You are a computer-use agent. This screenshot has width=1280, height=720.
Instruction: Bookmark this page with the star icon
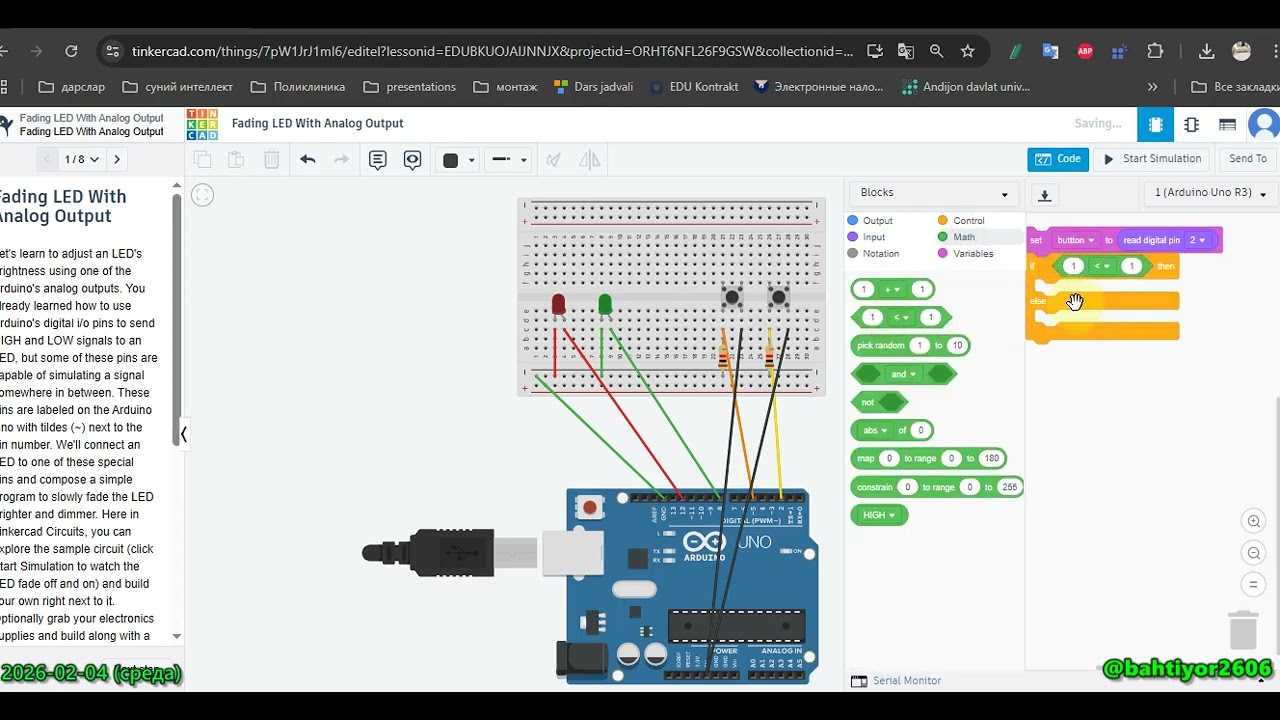pos(967,51)
